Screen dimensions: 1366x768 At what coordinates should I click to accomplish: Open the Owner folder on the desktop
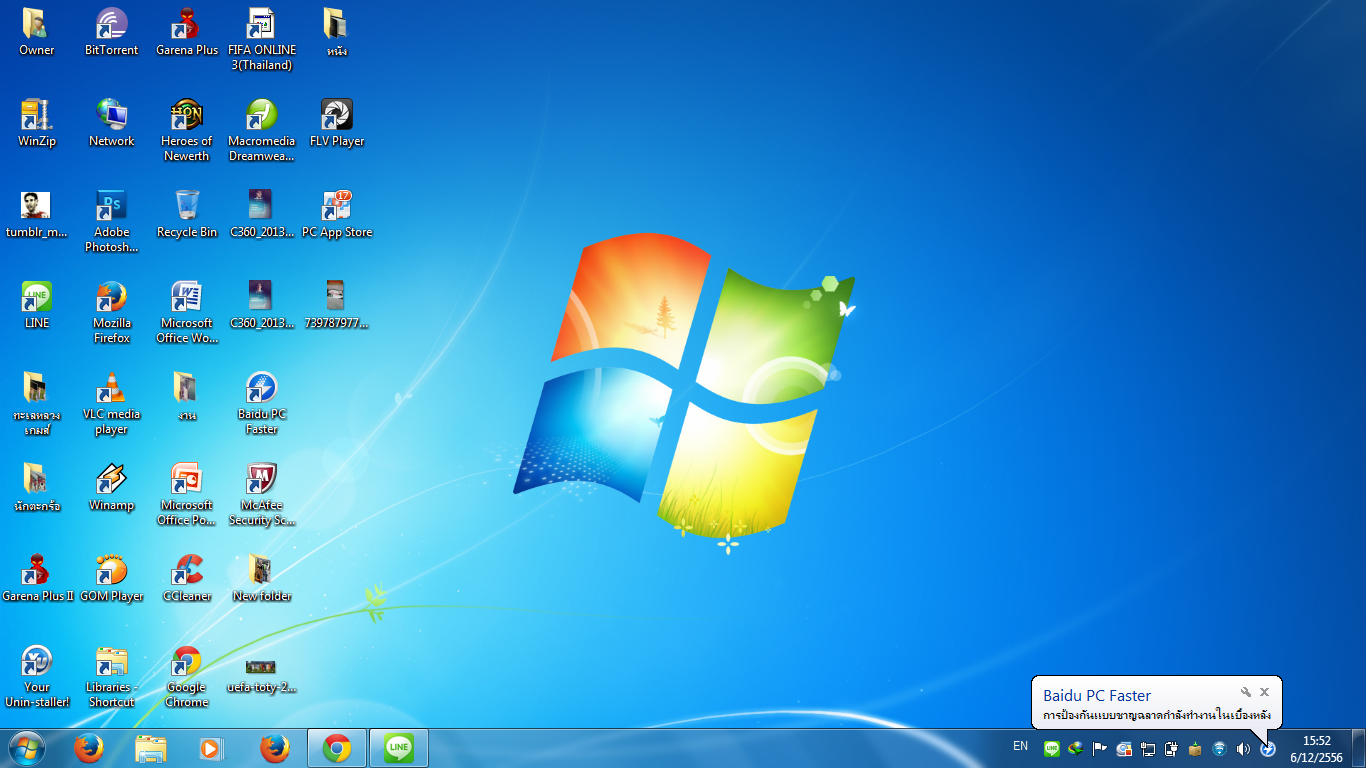tap(36, 31)
